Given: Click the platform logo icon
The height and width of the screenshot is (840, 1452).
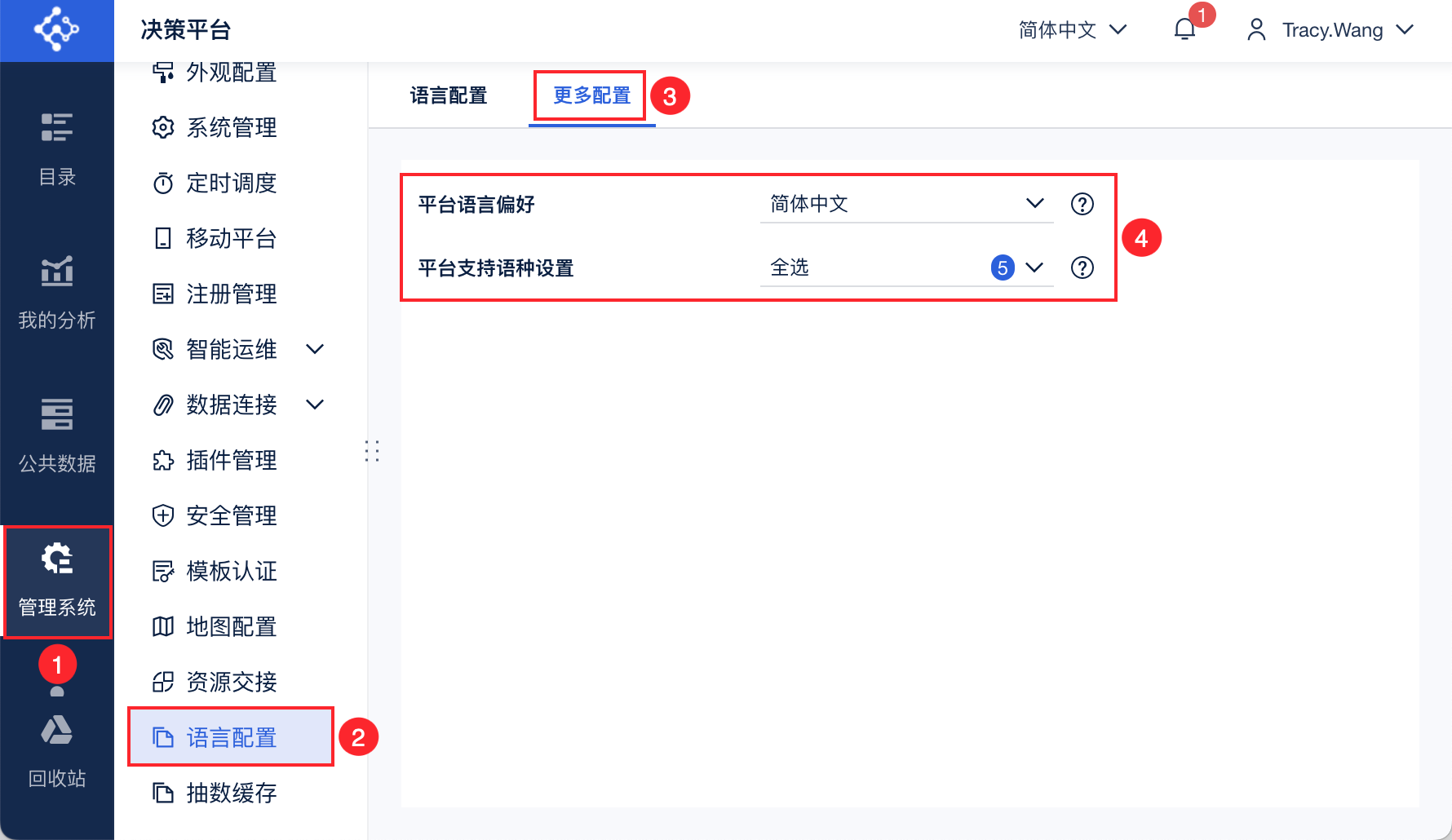Looking at the screenshot, I should tap(56, 30).
